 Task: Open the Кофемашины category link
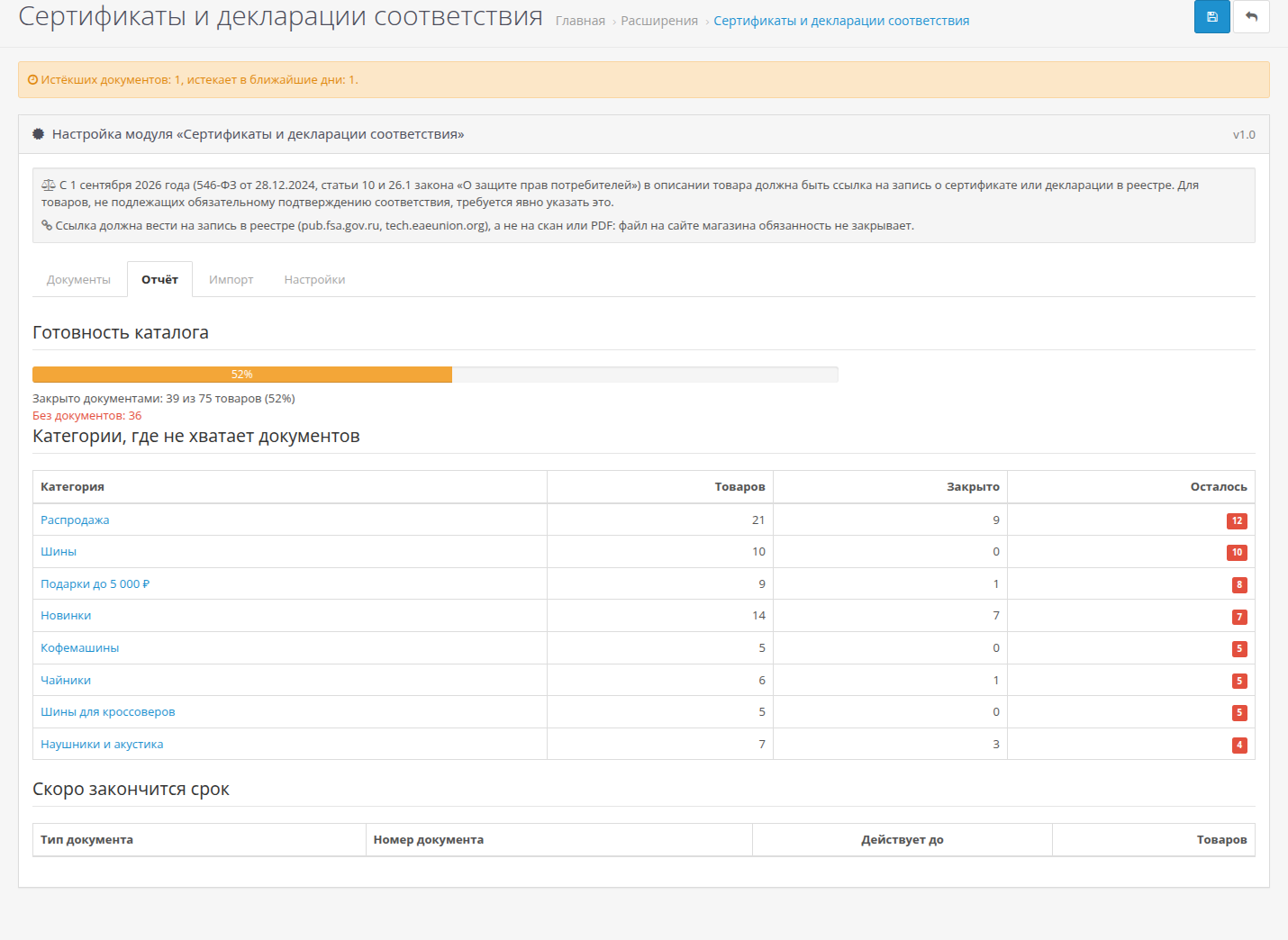coord(79,648)
